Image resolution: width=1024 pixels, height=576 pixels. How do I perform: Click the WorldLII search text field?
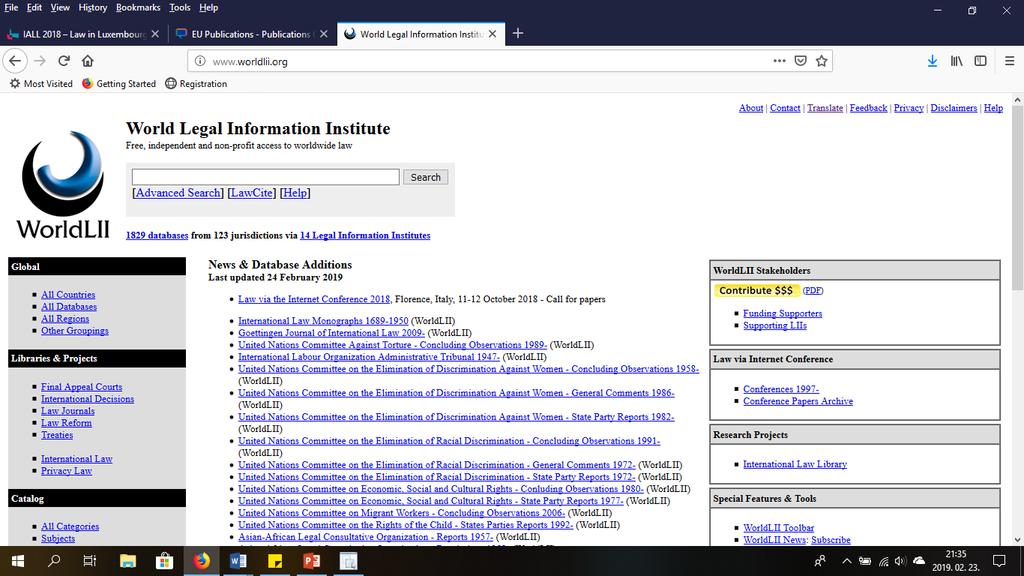coord(265,177)
